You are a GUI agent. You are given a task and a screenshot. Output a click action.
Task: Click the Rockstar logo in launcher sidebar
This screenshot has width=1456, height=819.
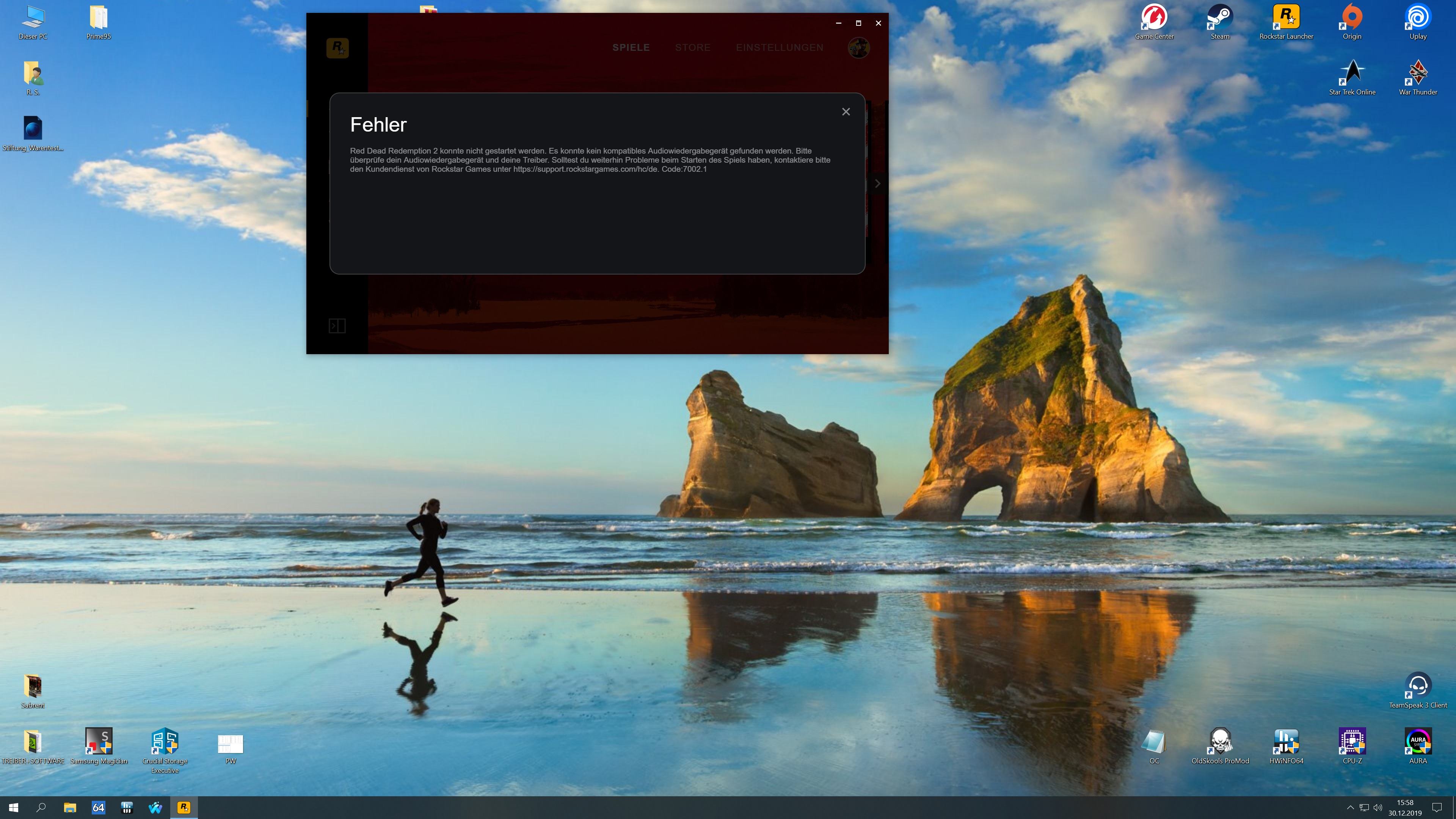tap(337, 47)
